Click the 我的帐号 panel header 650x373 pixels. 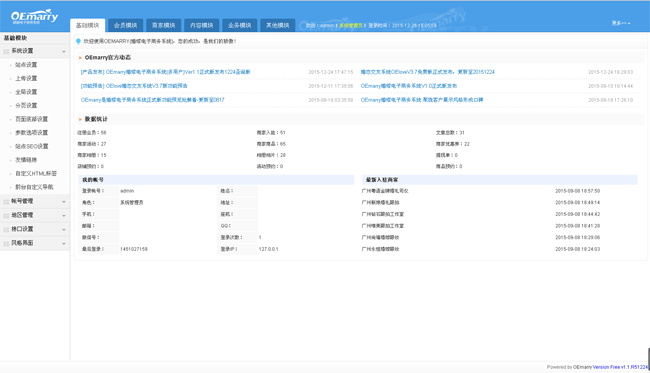pyautogui.click(x=216, y=180)
